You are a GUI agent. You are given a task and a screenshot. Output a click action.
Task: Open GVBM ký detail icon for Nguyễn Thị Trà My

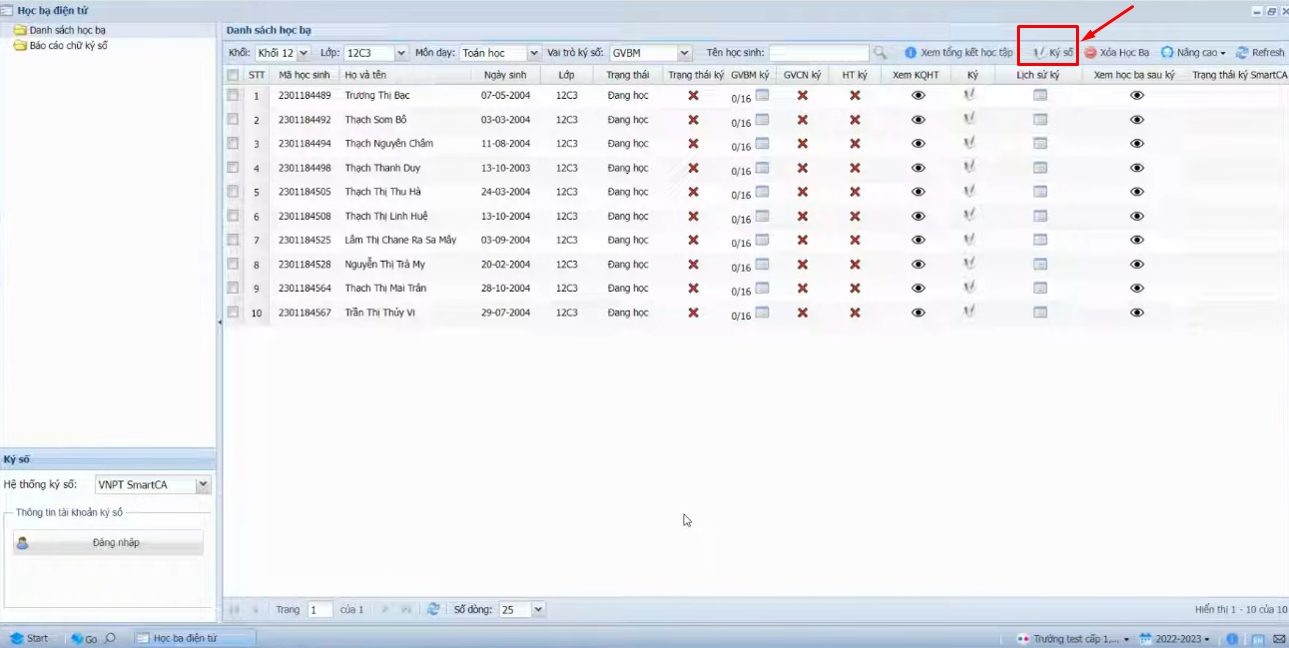[x=762, y=264]
